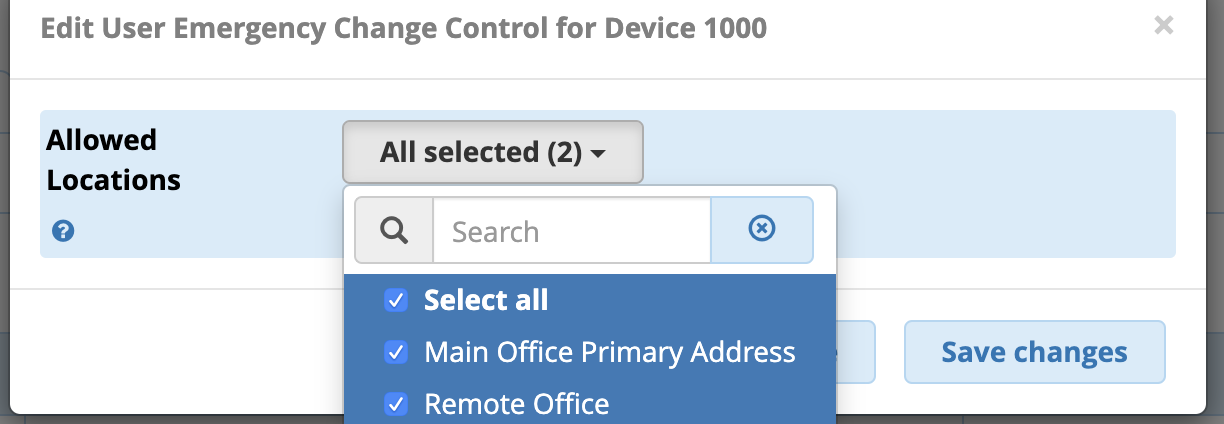Click the Allowed Locations field label
The height and width of the screenshot is (424, 1224).
(x=112, y=159)
